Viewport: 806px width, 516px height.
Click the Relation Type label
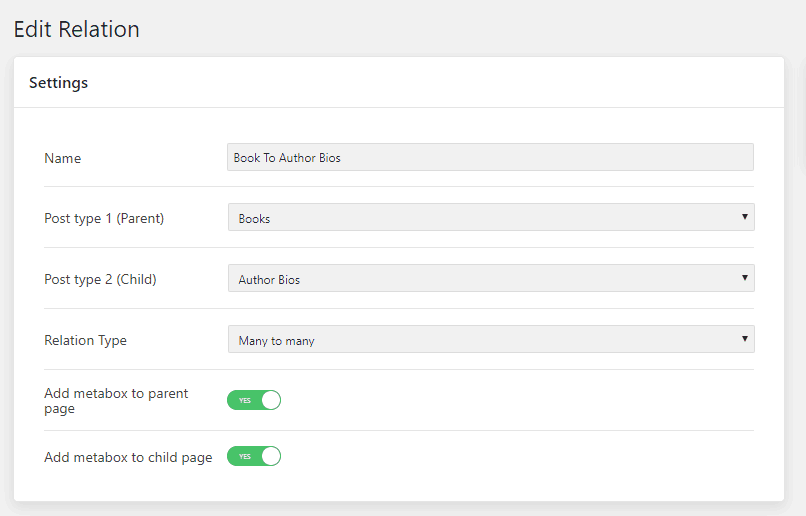click(85, 341)
